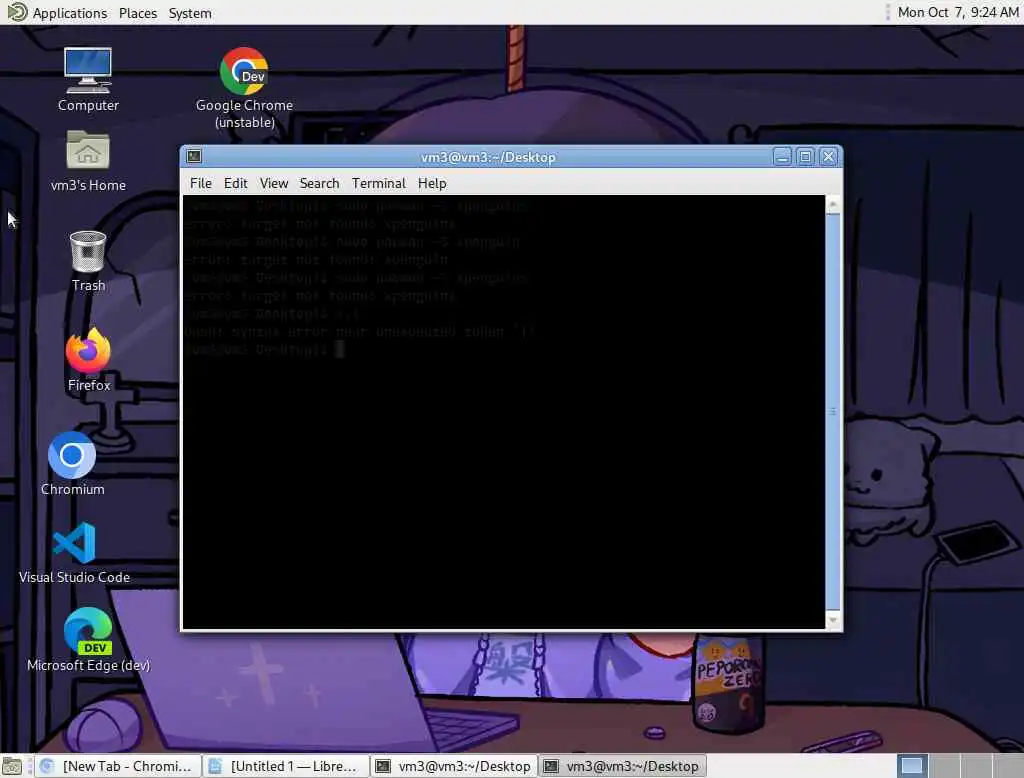Click the terminal window menu icon in title bar
The image size is (1024, 778).
coord(194,156)
